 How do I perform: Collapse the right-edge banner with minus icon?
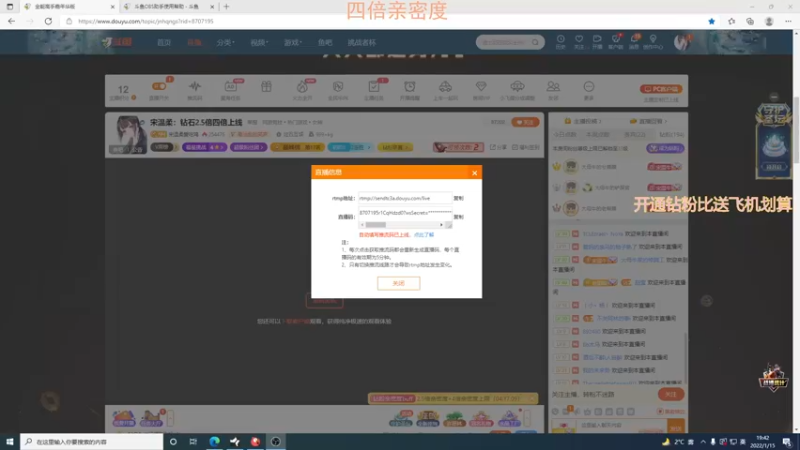coord(774,97)
